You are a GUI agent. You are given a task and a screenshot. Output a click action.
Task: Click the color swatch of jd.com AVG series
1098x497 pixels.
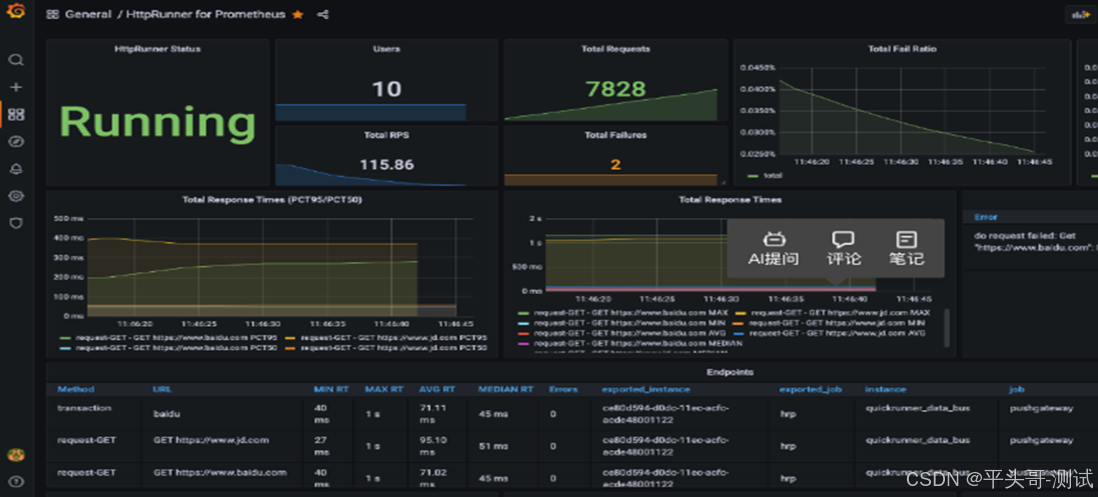[x=738, y=333]
